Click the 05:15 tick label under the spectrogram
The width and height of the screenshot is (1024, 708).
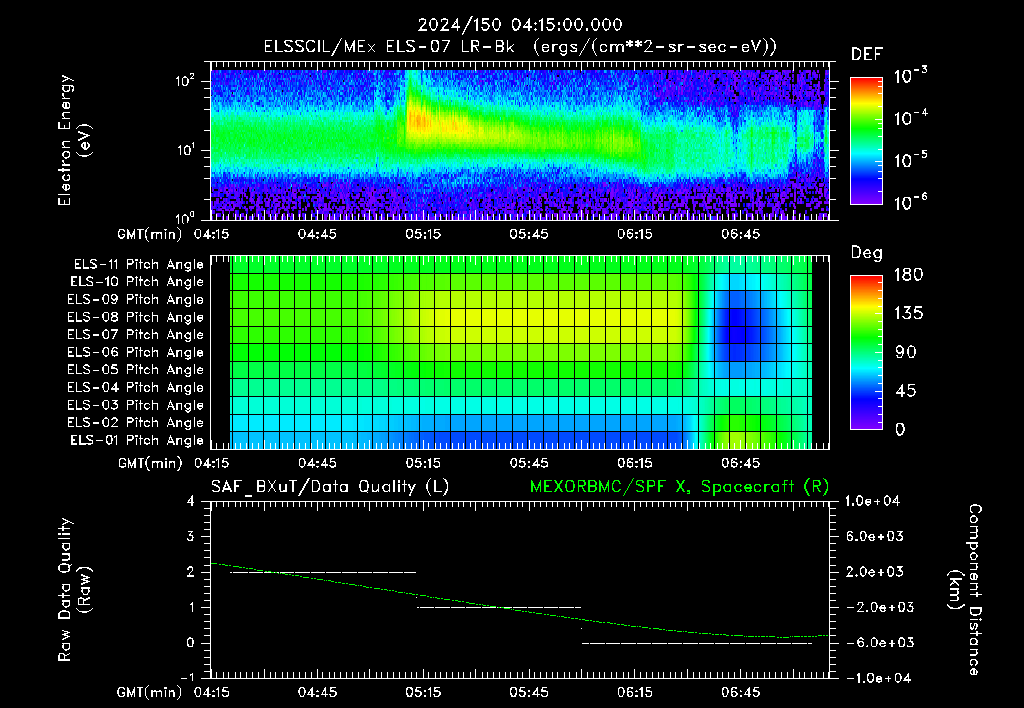(423, 234)
